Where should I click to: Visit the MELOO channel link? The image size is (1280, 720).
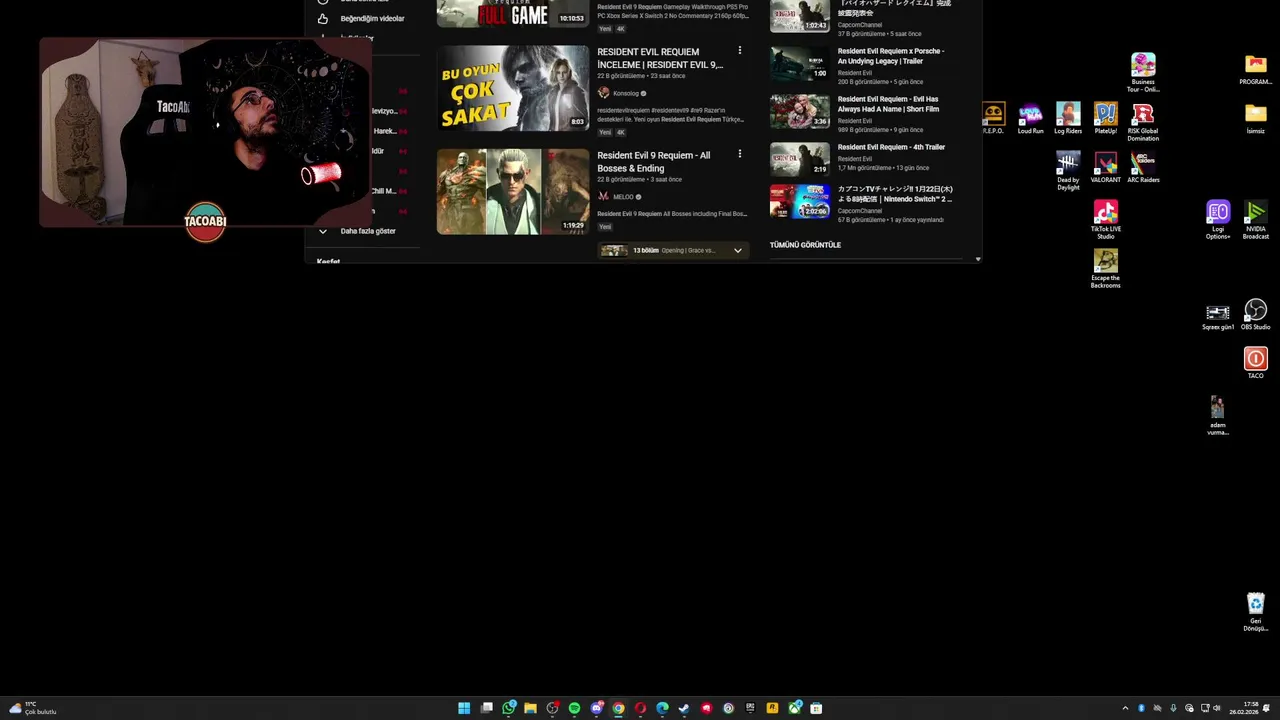623,197
